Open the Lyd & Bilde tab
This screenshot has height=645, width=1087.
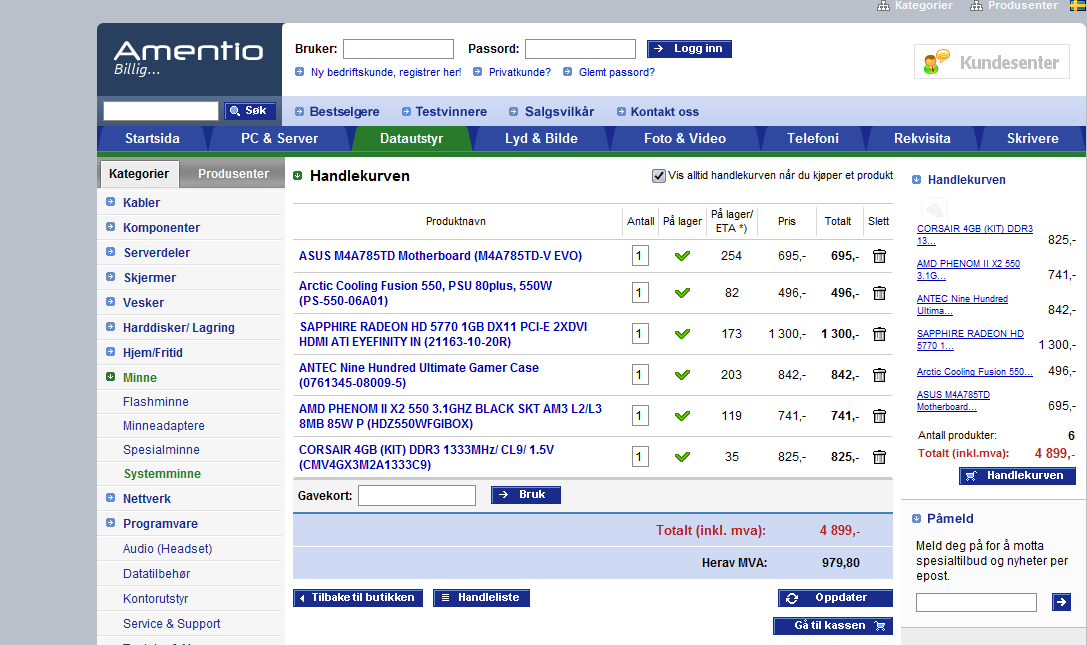tap(541, 139)
